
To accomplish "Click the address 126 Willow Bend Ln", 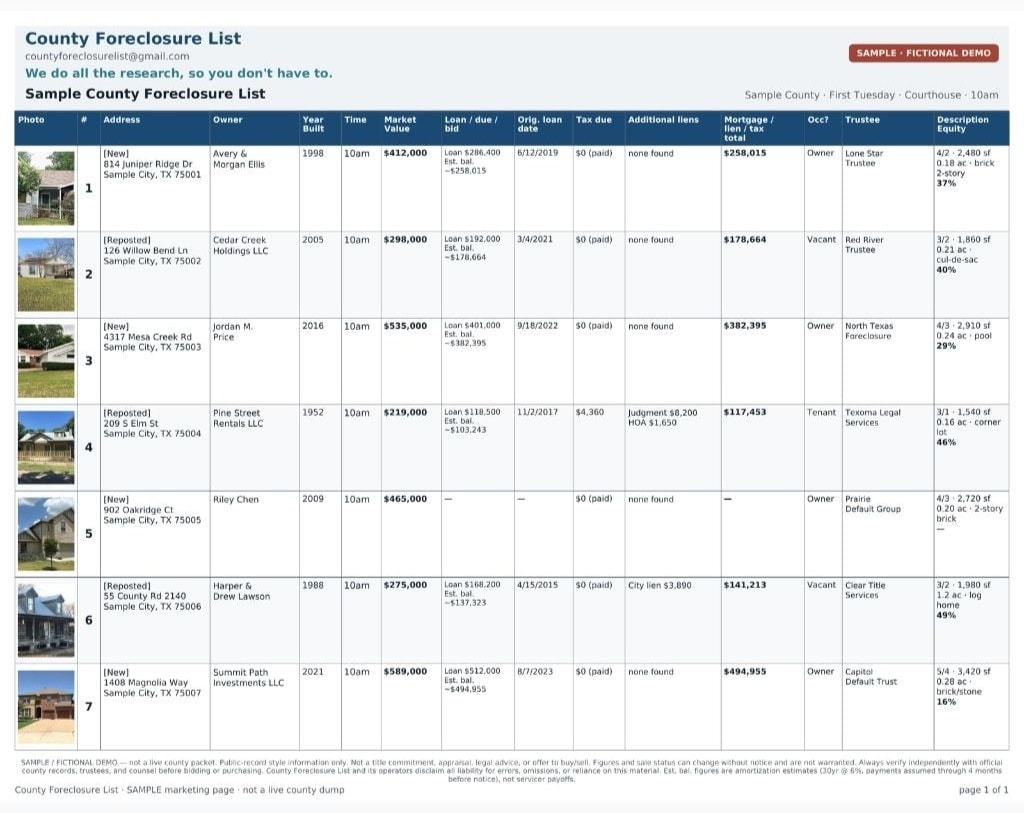I will point(146,250).
